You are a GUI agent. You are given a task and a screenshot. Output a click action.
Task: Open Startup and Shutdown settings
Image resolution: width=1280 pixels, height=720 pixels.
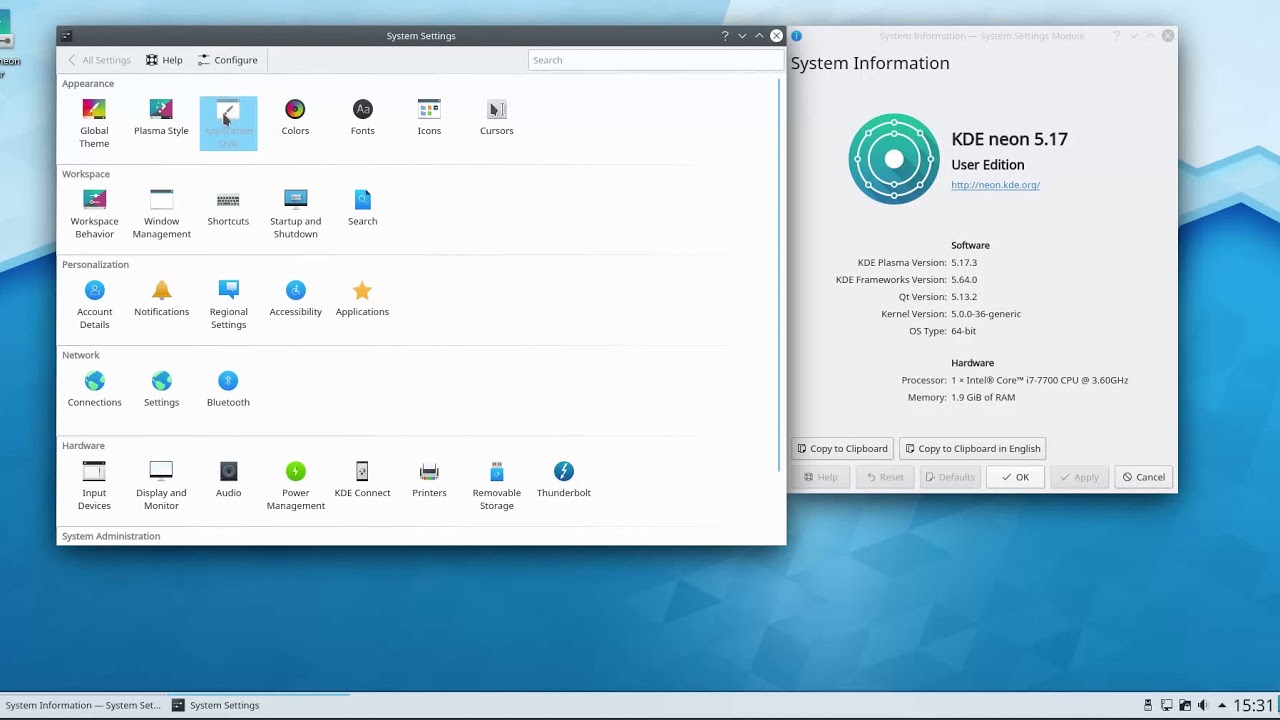(295, 214)
